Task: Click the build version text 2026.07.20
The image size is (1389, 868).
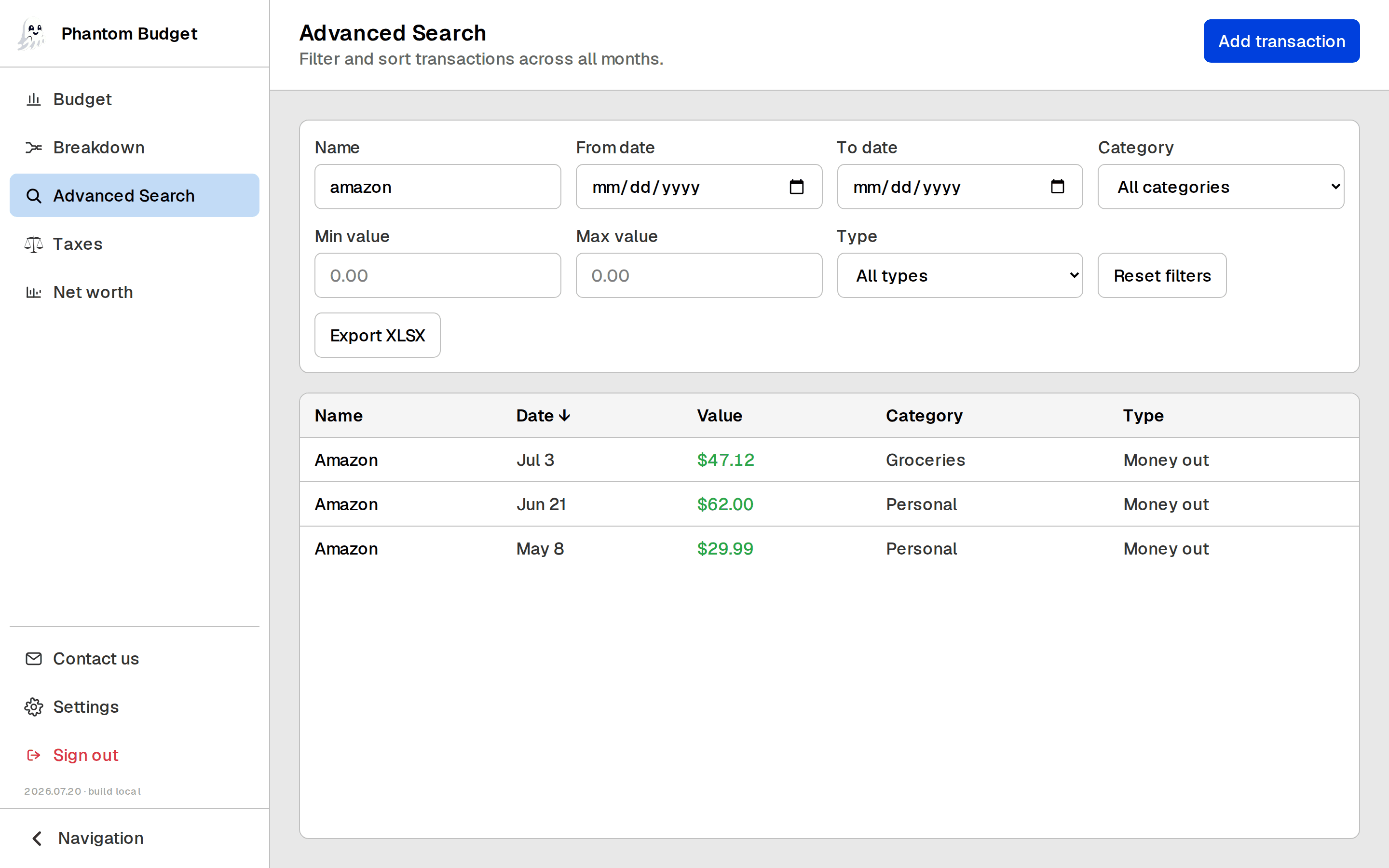Action: tap(82, 791)
